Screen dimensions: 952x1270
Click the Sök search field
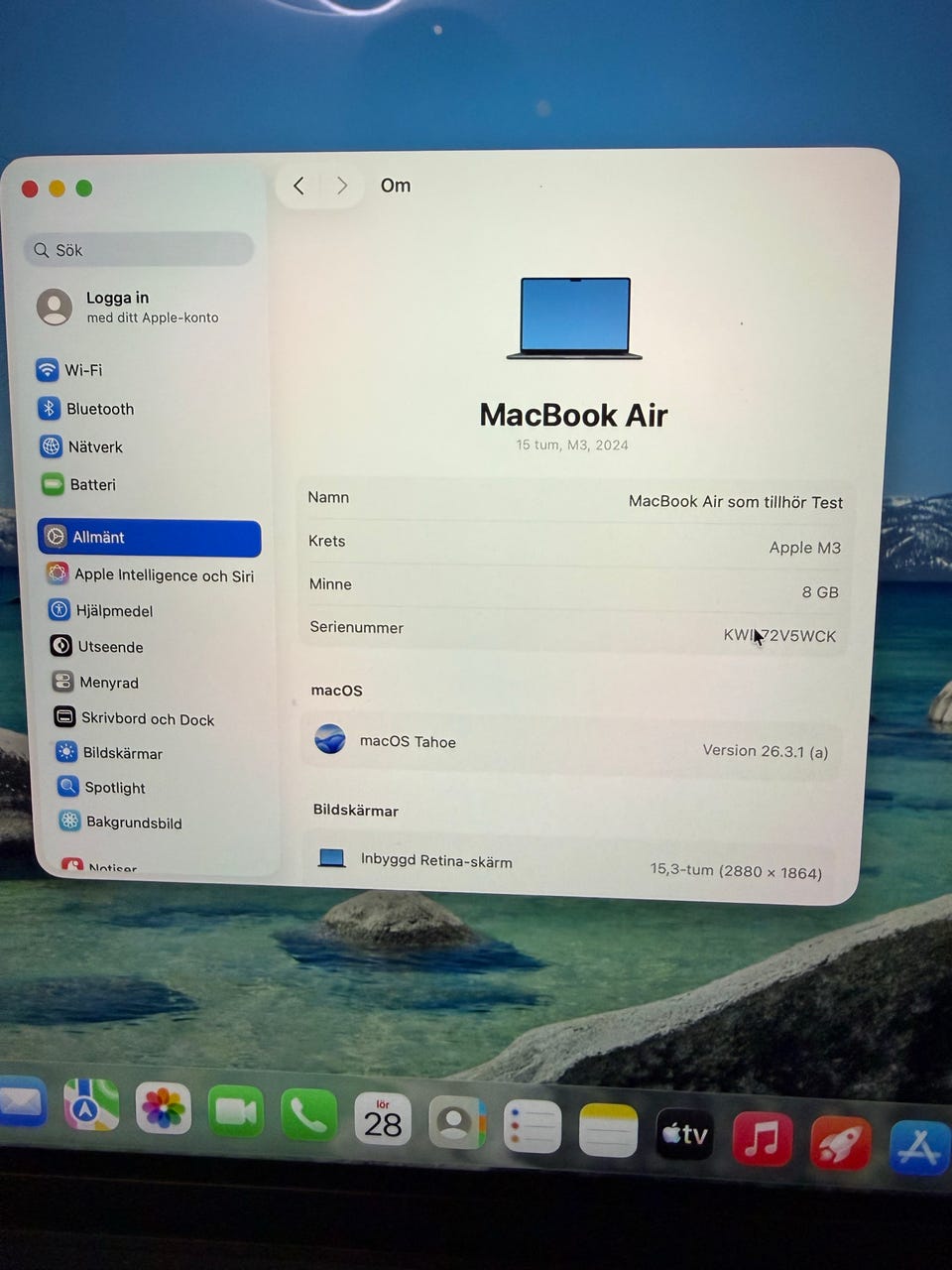(139, 249)
